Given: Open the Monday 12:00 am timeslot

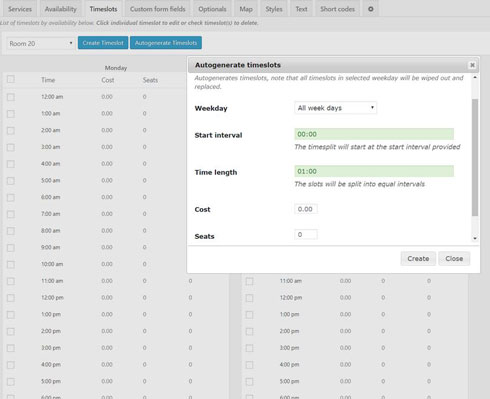Looking at the screenshot, I should [x=52, y=97].
